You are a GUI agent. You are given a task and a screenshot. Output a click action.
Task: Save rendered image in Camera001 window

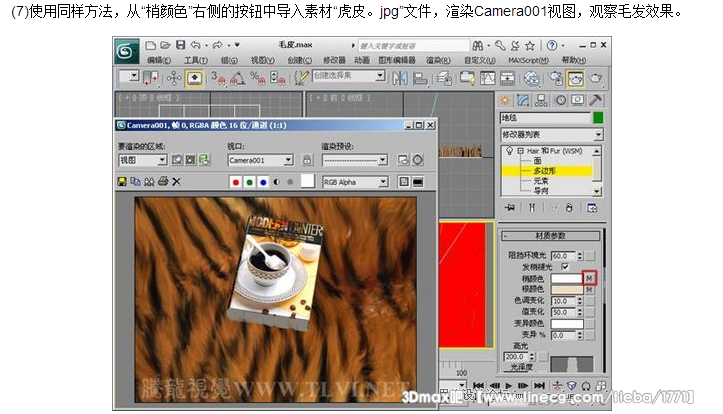coord(122,182)
